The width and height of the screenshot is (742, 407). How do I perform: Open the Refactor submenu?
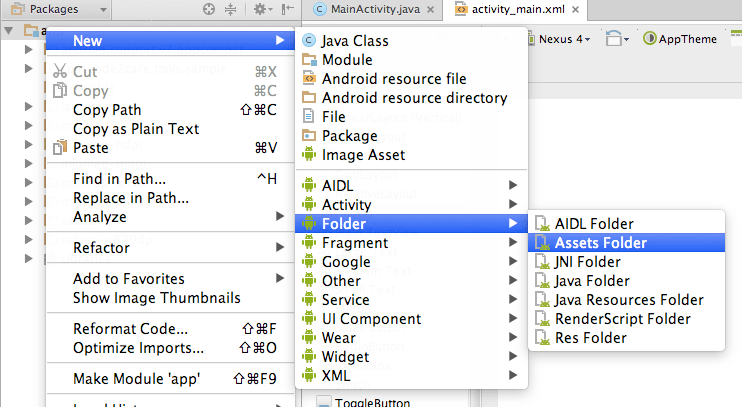pos(170,248)
